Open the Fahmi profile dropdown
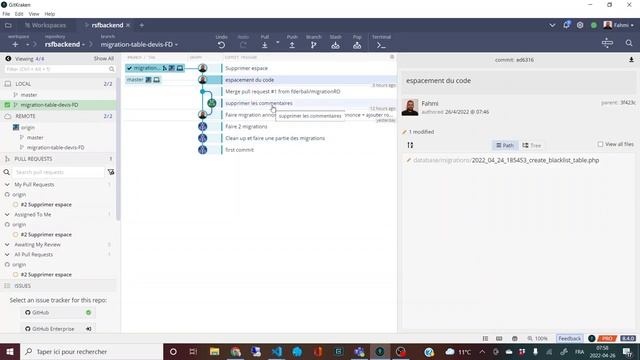This screenshot has height=360, width=640. point(619,25)
